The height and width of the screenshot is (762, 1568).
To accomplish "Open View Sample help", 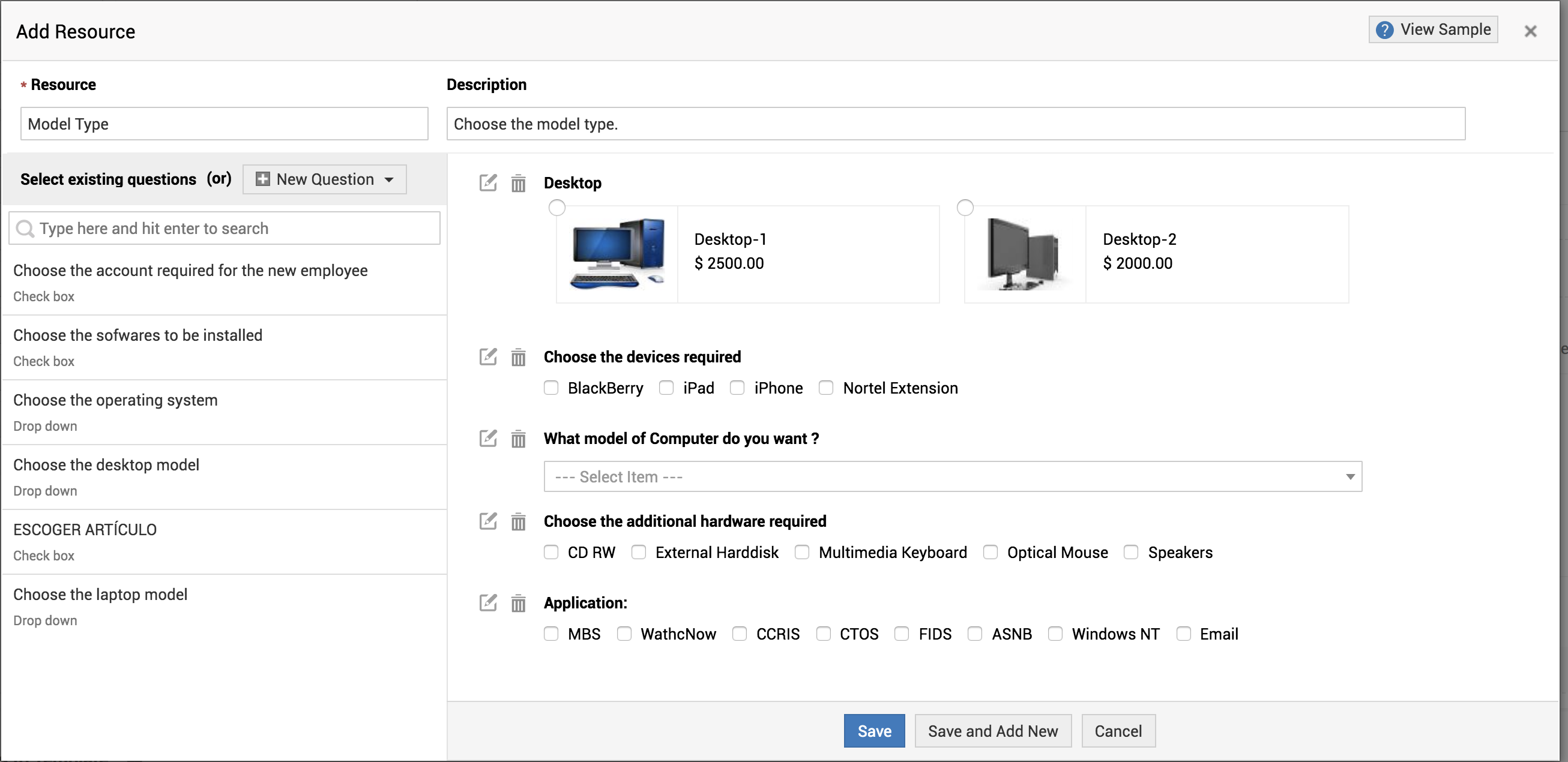I will (1433, 29).
